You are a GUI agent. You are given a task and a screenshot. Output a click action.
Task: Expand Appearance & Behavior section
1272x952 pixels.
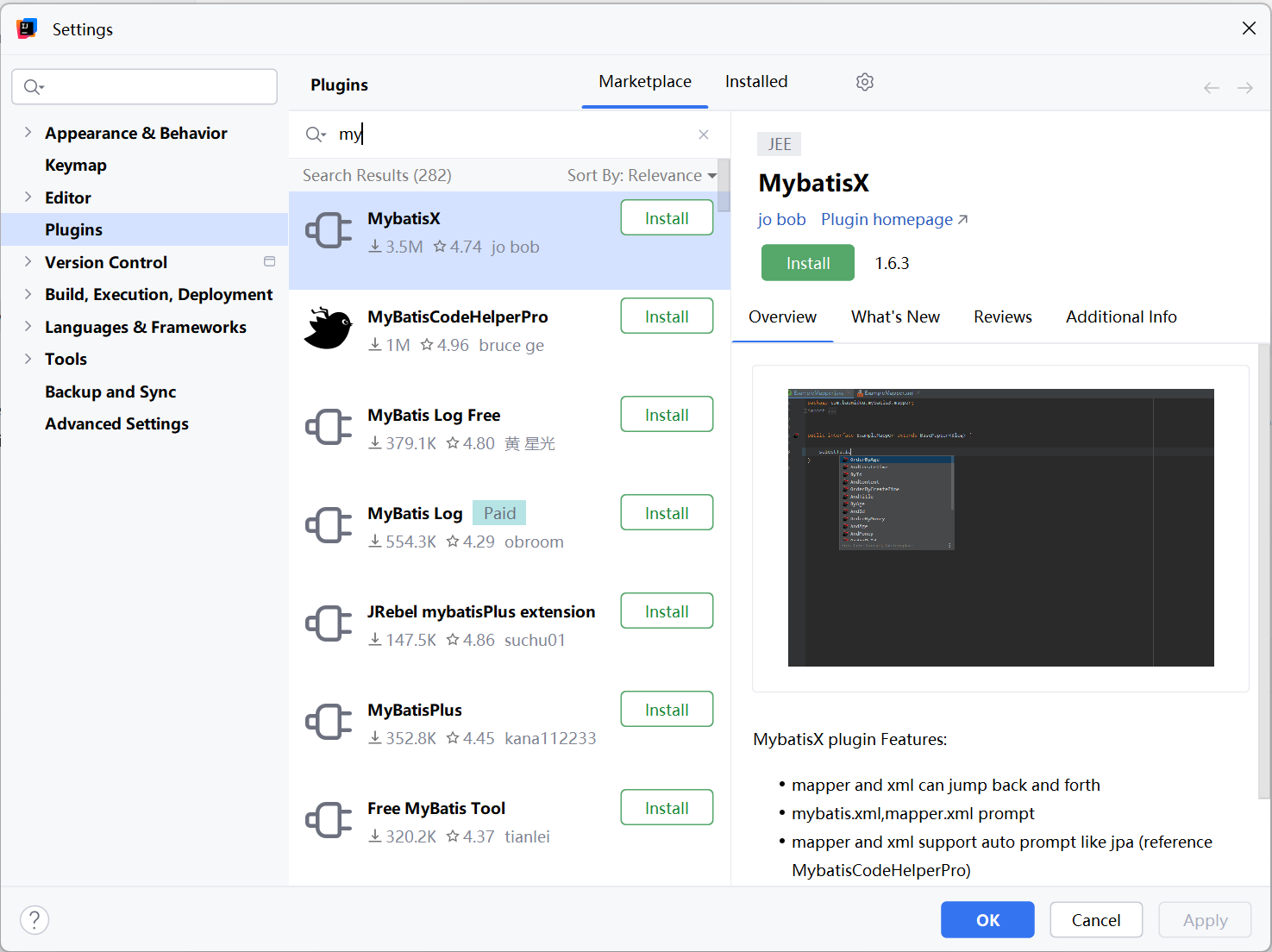(28, 132)
